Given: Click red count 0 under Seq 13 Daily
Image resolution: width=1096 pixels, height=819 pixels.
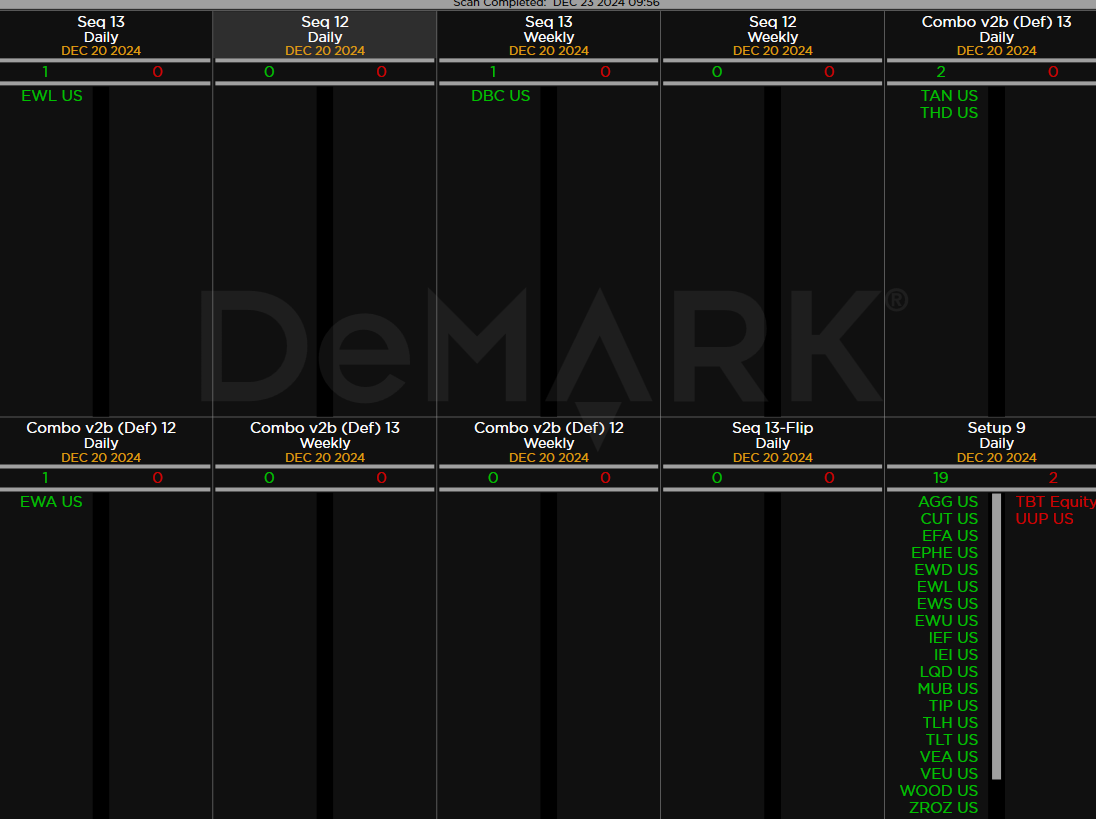Looking at the screenshot, I should [157, 72].
